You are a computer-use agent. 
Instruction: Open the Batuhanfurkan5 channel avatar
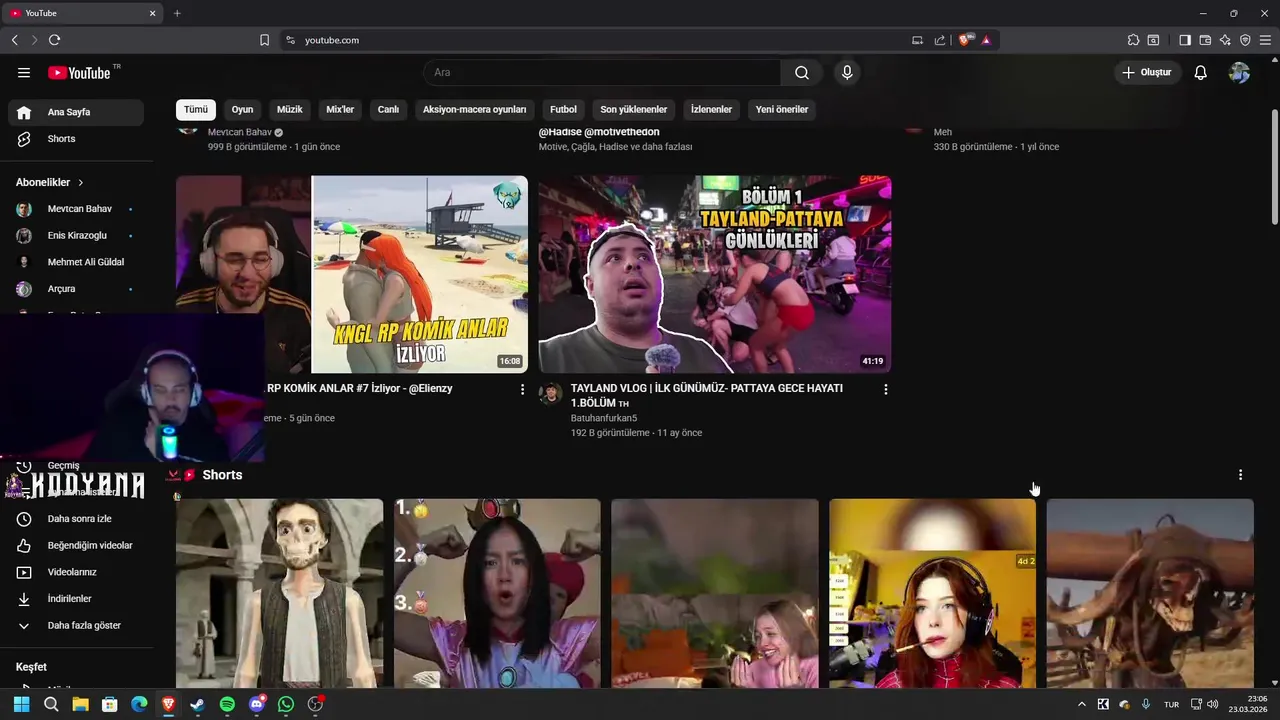click(x=550, y=393)
